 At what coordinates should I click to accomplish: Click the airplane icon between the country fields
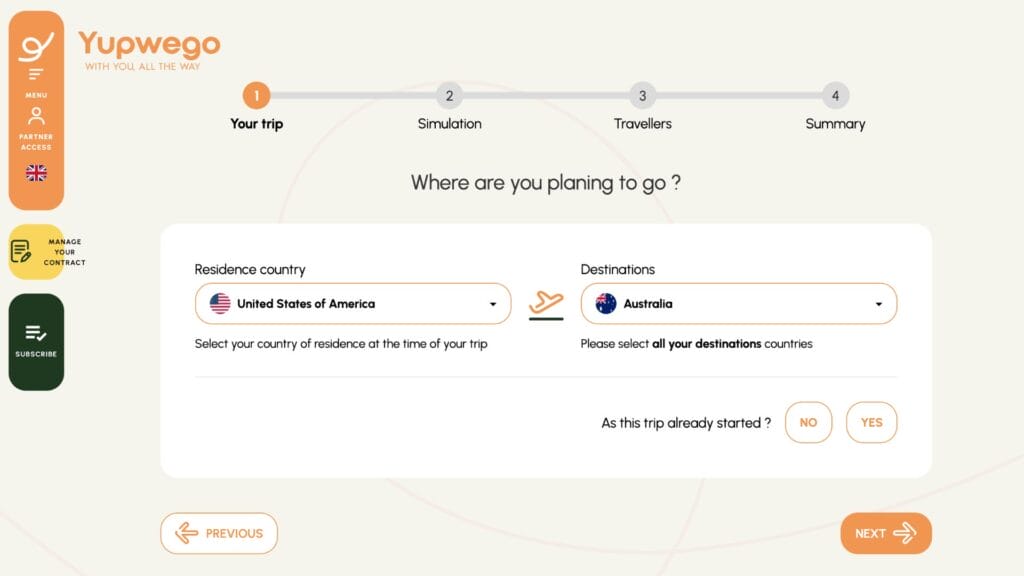546,302
